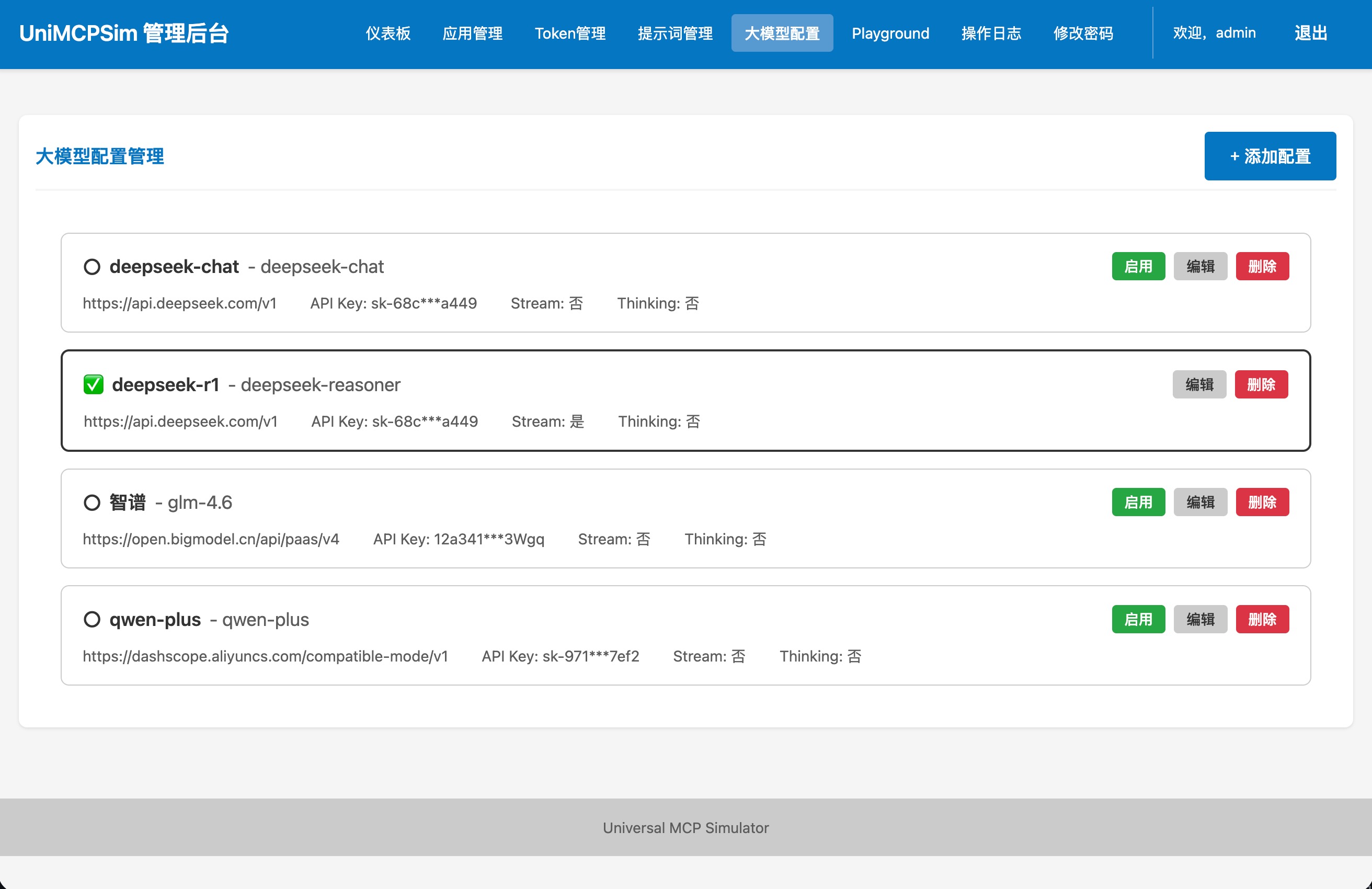
Task: Click the dashscope.aliyuncs.com compatible-mode URL text
Action: coord(265,656)
